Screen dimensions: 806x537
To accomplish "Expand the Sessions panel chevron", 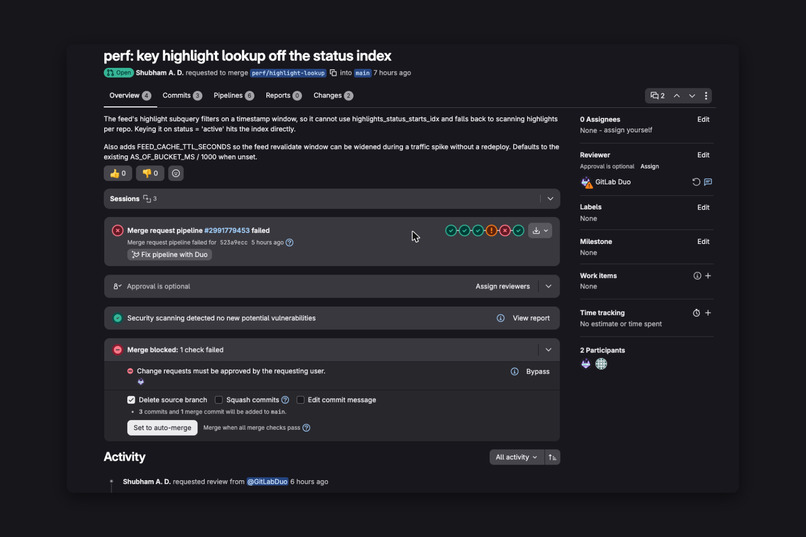I will click(x=550, y=199).
